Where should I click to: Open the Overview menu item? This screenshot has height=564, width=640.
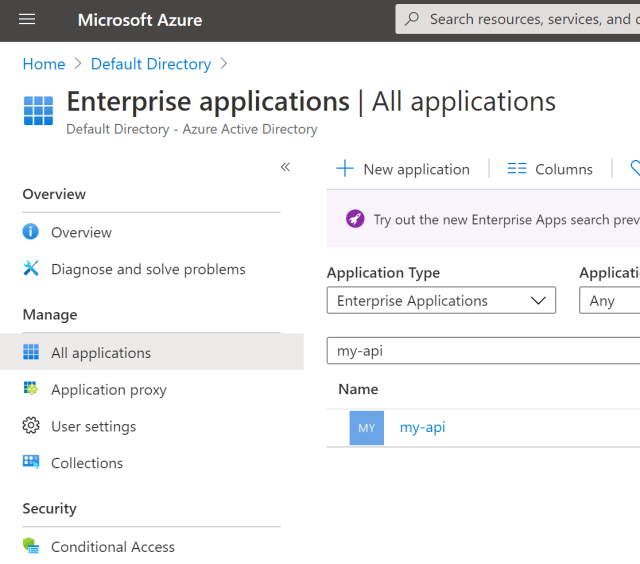pyautogui.click(x=81, y=232)
